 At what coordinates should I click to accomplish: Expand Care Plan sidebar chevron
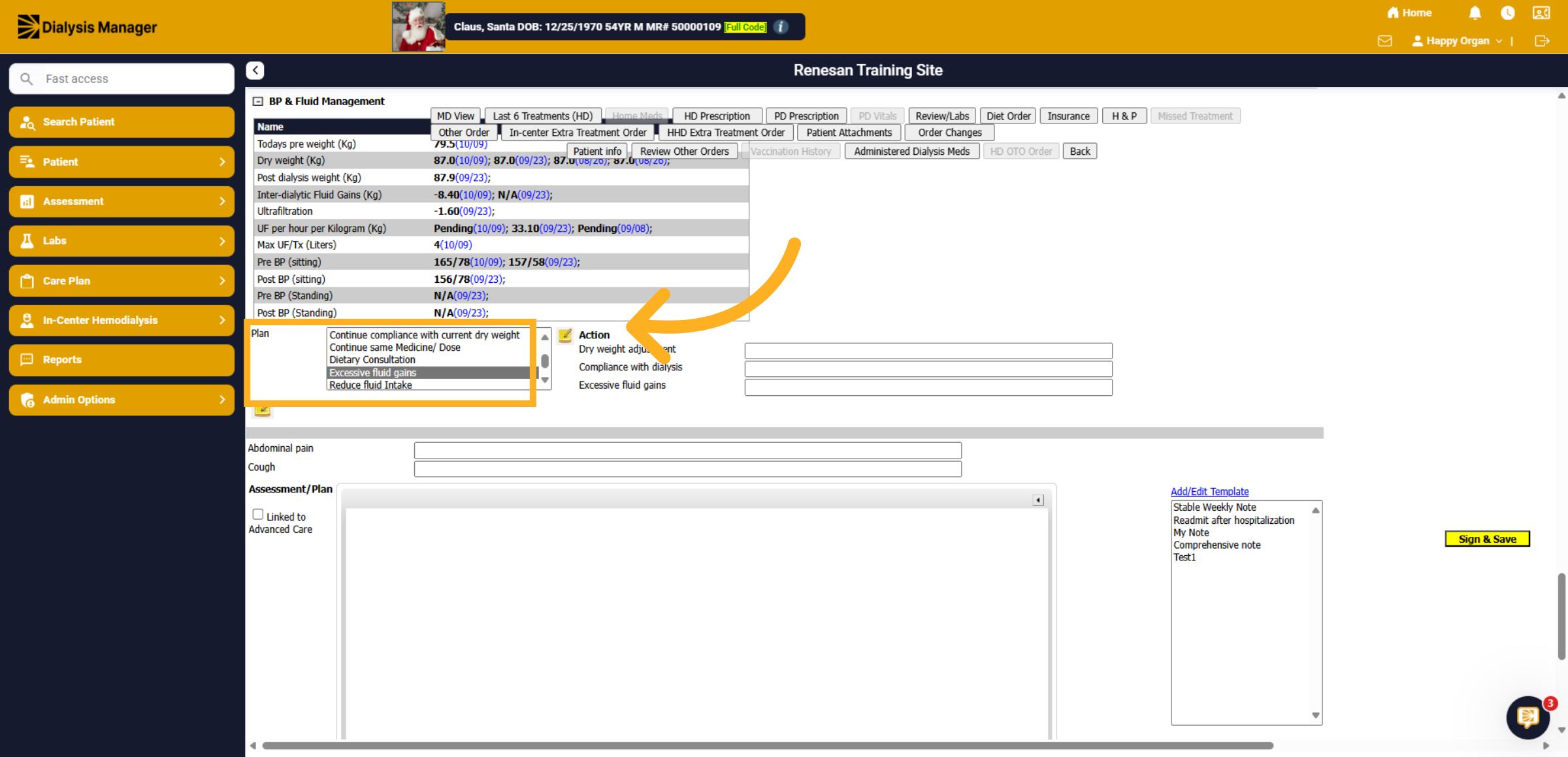(222, 281)
